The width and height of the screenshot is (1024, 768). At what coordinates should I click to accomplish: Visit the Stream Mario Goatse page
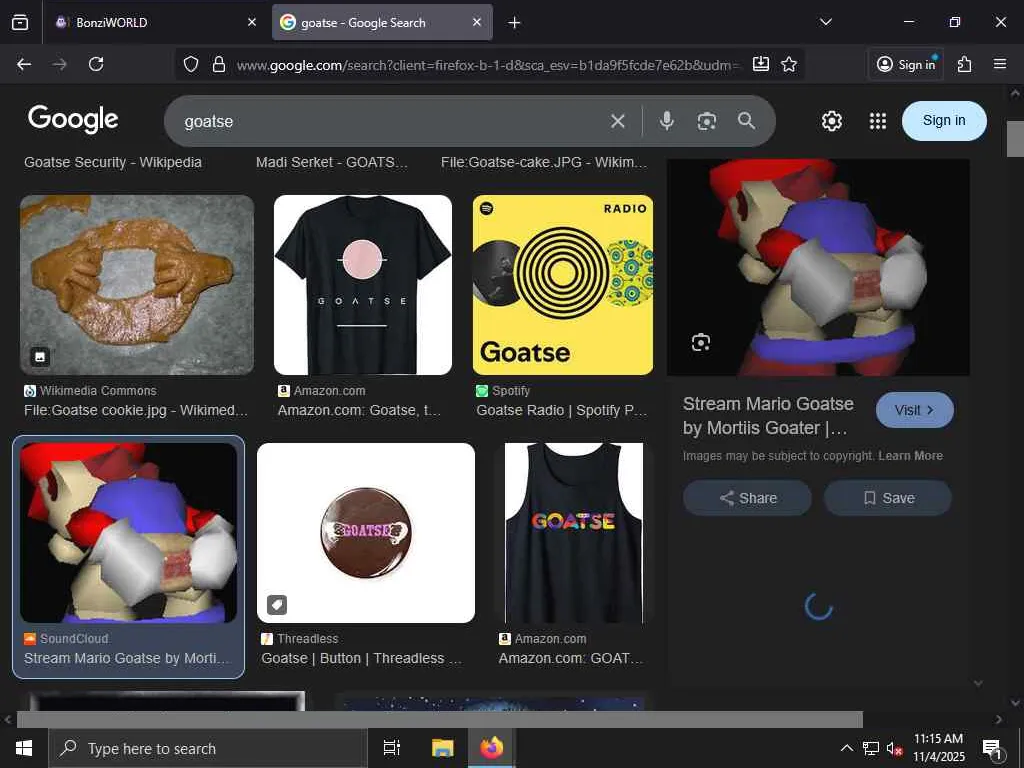point(914,410)
